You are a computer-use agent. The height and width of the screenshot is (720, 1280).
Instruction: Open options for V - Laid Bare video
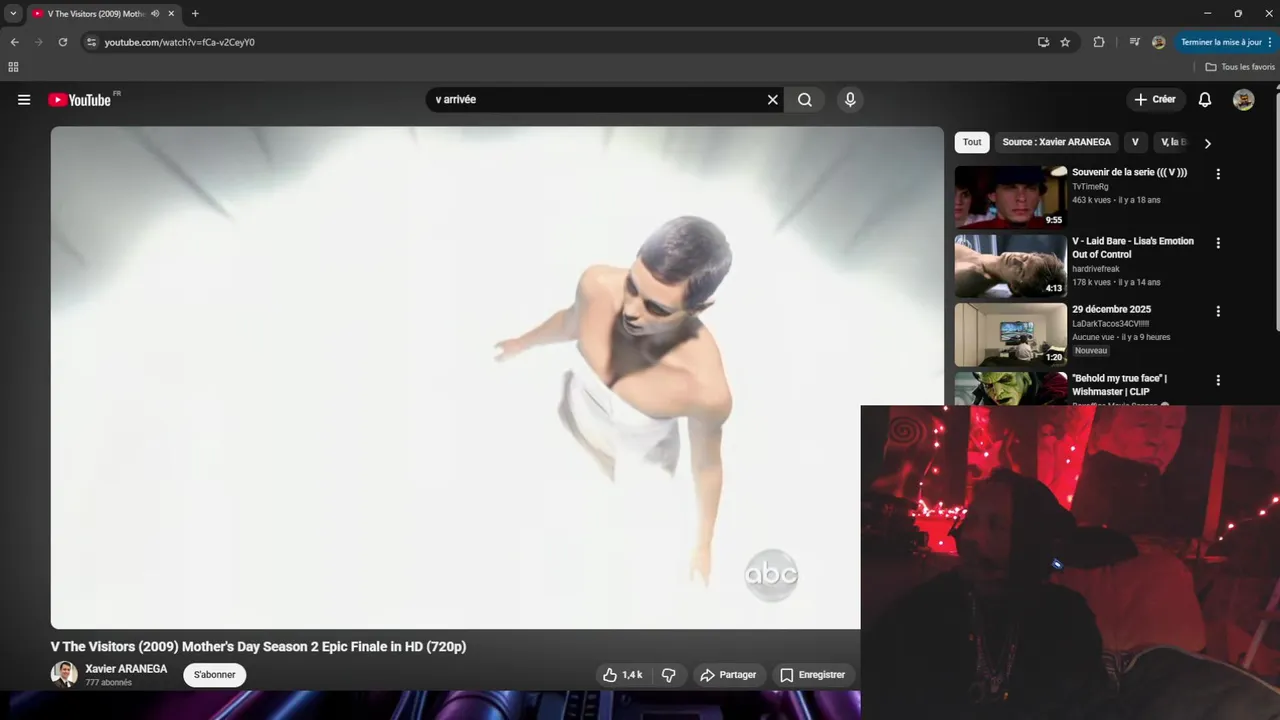click(1218, 243)
